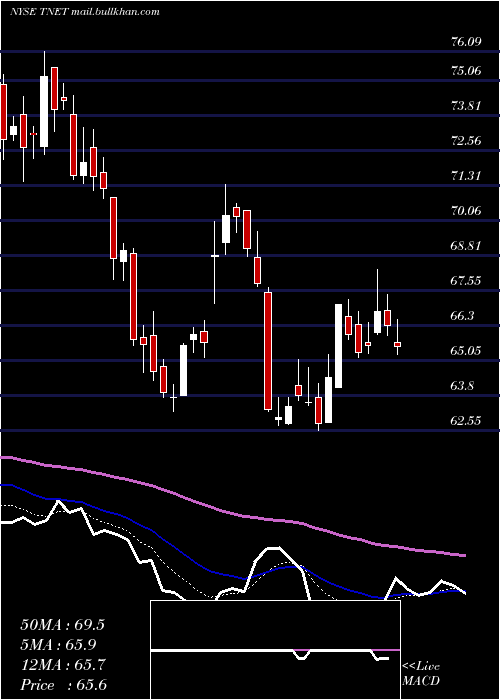Click the 63.8 price label

tap(462, 385)
